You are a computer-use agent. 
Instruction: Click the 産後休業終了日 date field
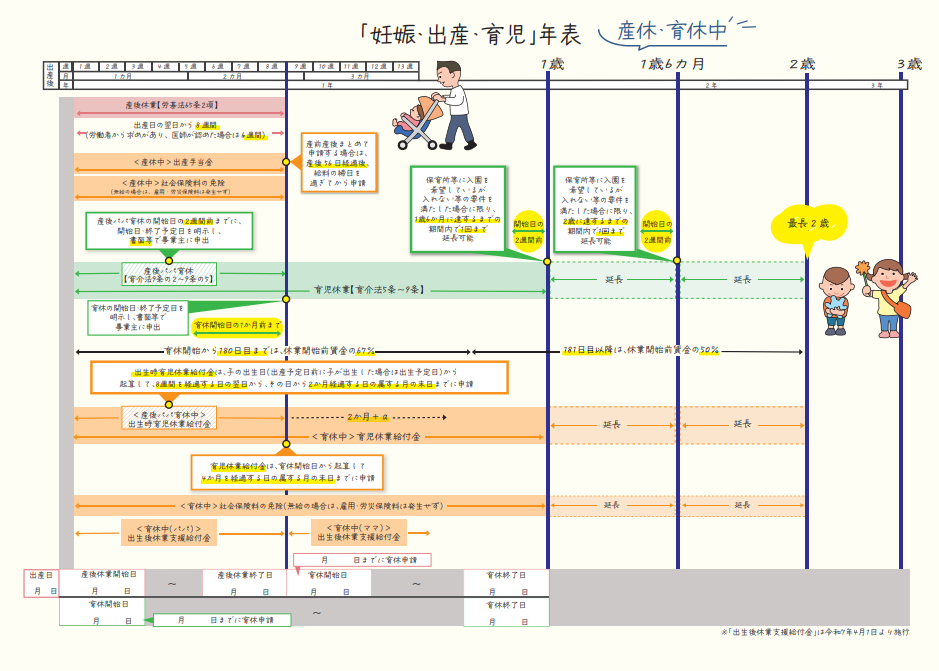(244, 583)
